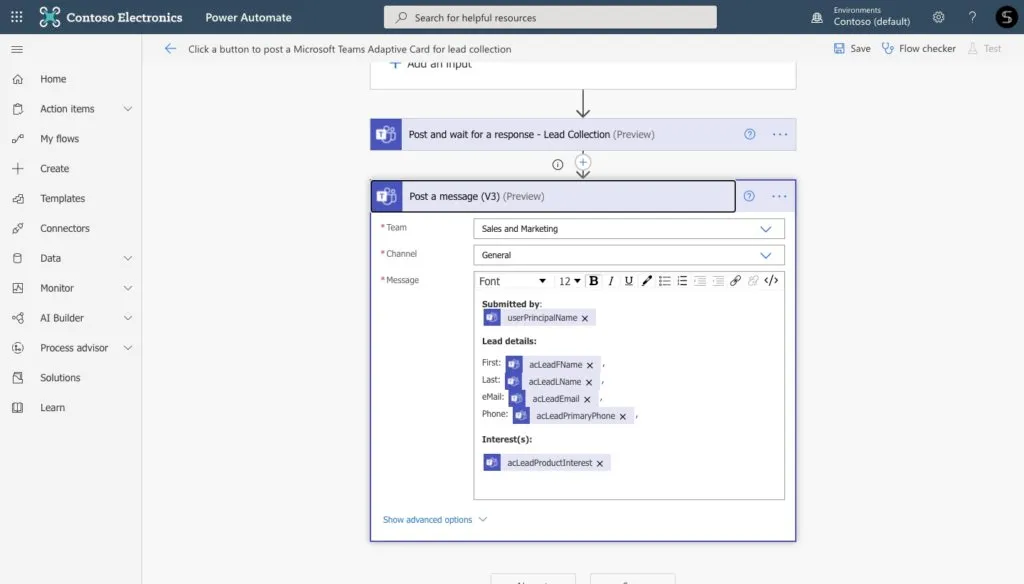
Task: Open the ellipsis menu of the Post and wait step
Action: click(780, 135)
